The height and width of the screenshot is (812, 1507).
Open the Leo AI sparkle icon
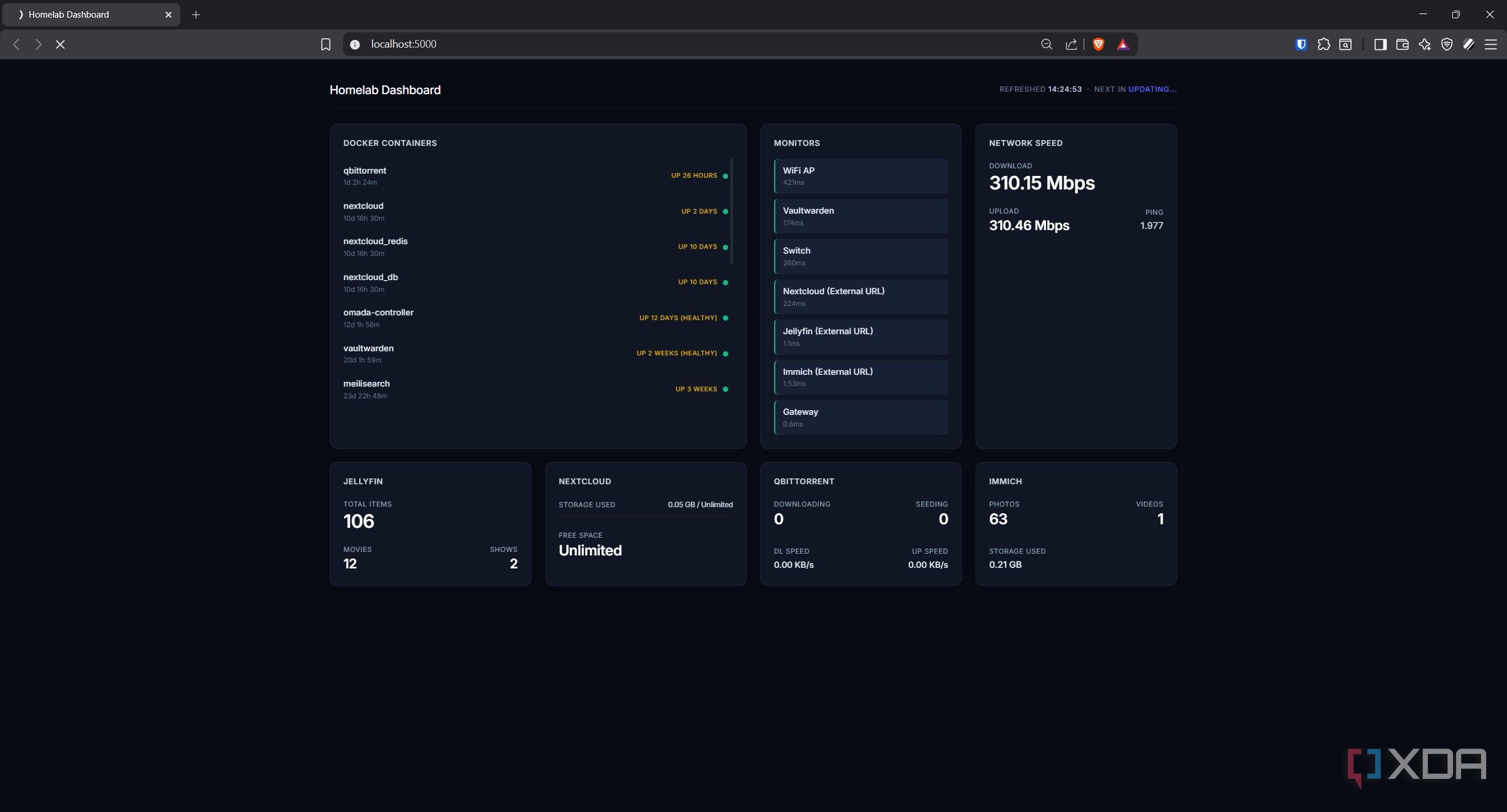(1425, 44)
